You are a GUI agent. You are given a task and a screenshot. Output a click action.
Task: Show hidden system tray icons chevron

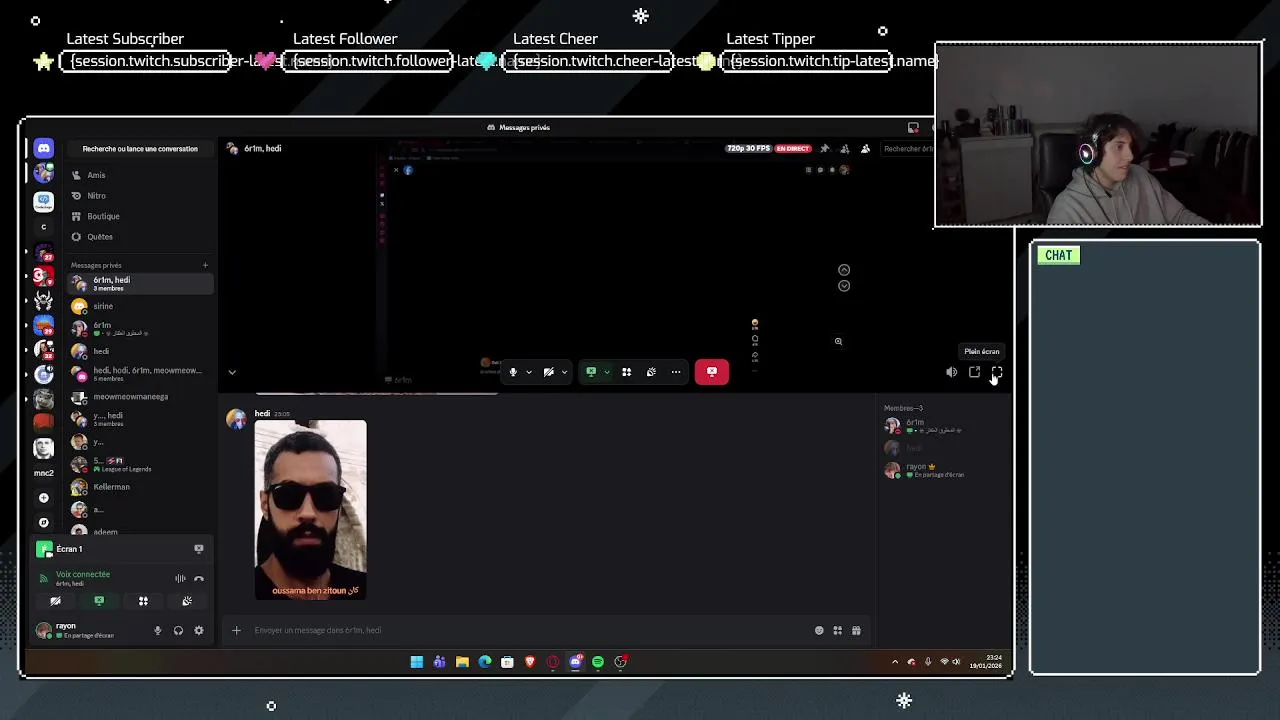[895, 662]
